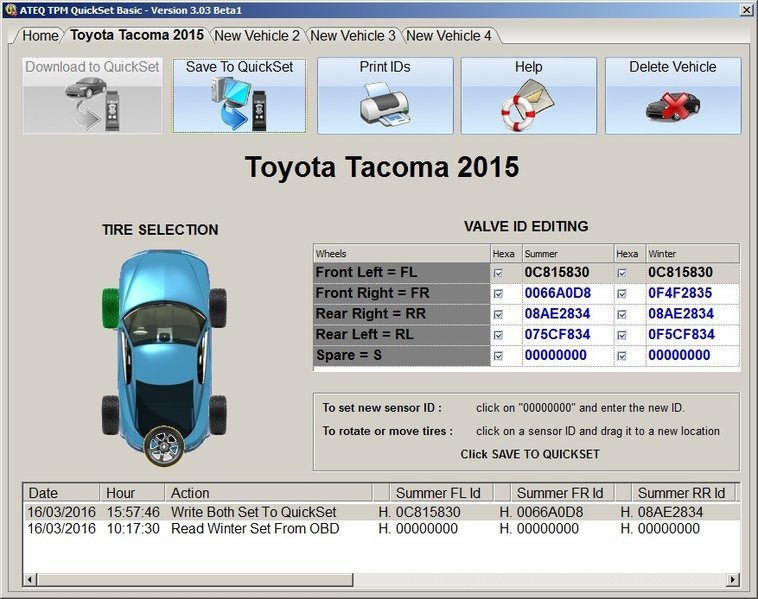Click the horizontal scrollbar thumb in log
The height and width of the screenshot is (599, 758).
[195, 579]
